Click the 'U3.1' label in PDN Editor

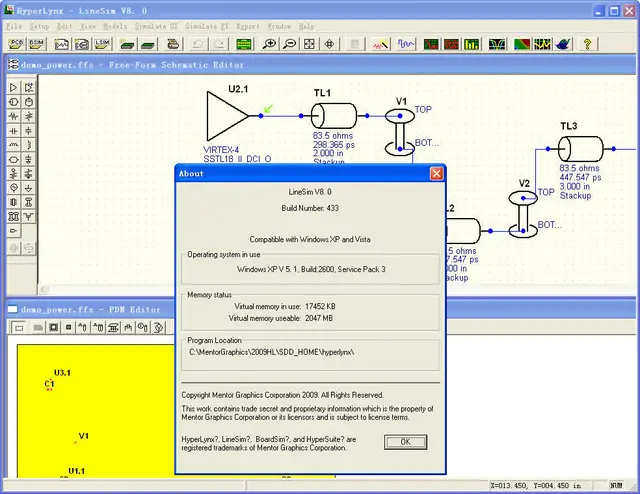tap(62, 373)
